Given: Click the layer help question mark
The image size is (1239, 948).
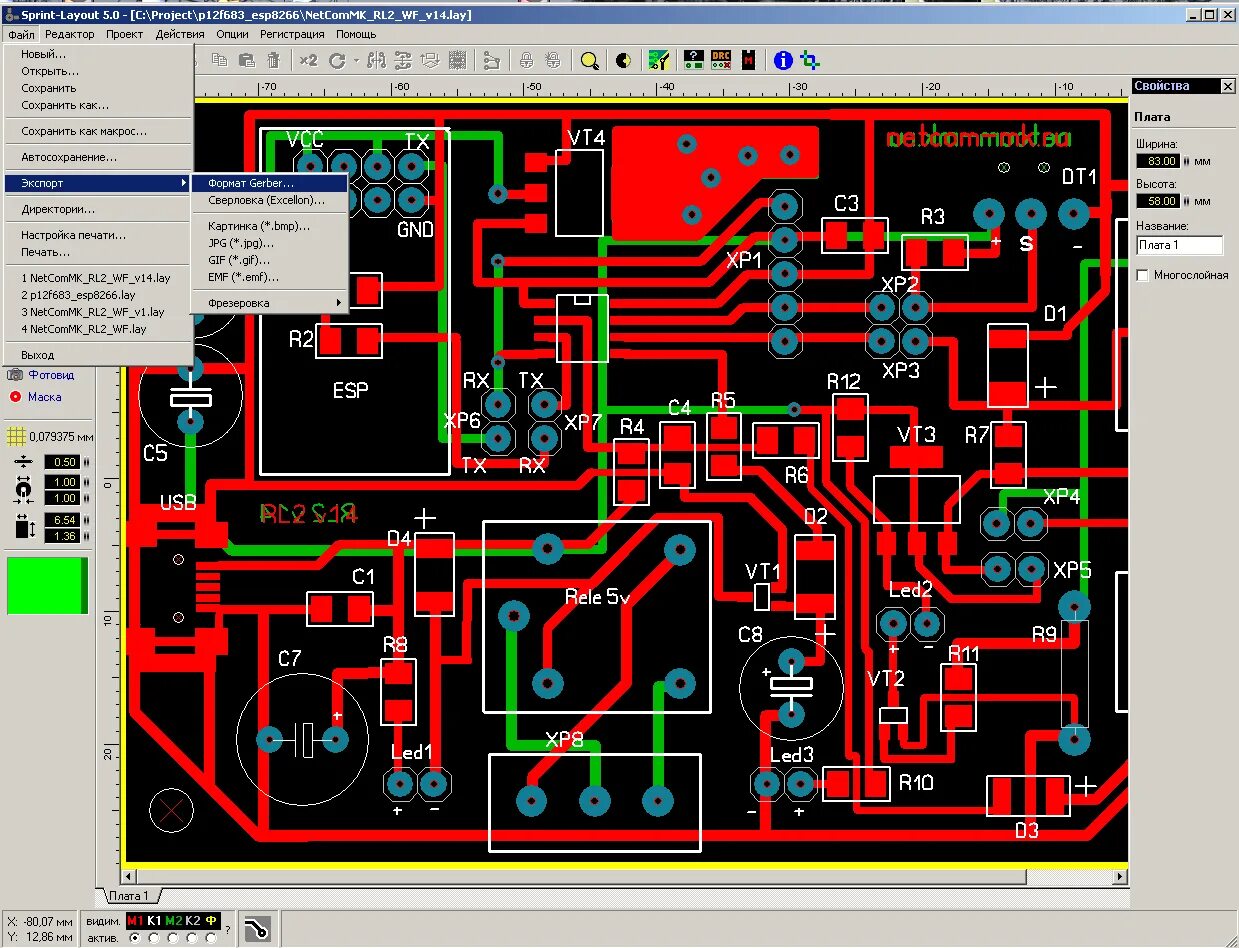Looking at the screenshot, I should [227, 930].
